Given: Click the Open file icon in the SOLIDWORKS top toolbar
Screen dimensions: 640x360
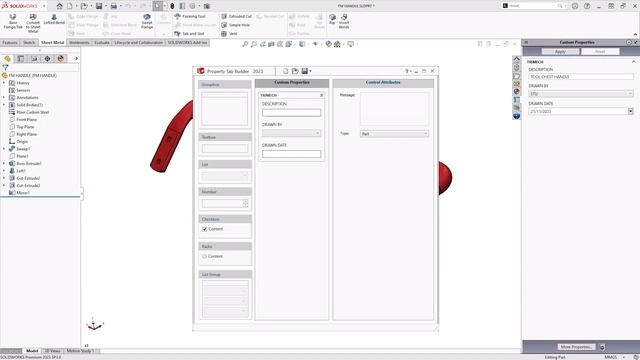Looking at the screenshot, I should click(84, 6).
